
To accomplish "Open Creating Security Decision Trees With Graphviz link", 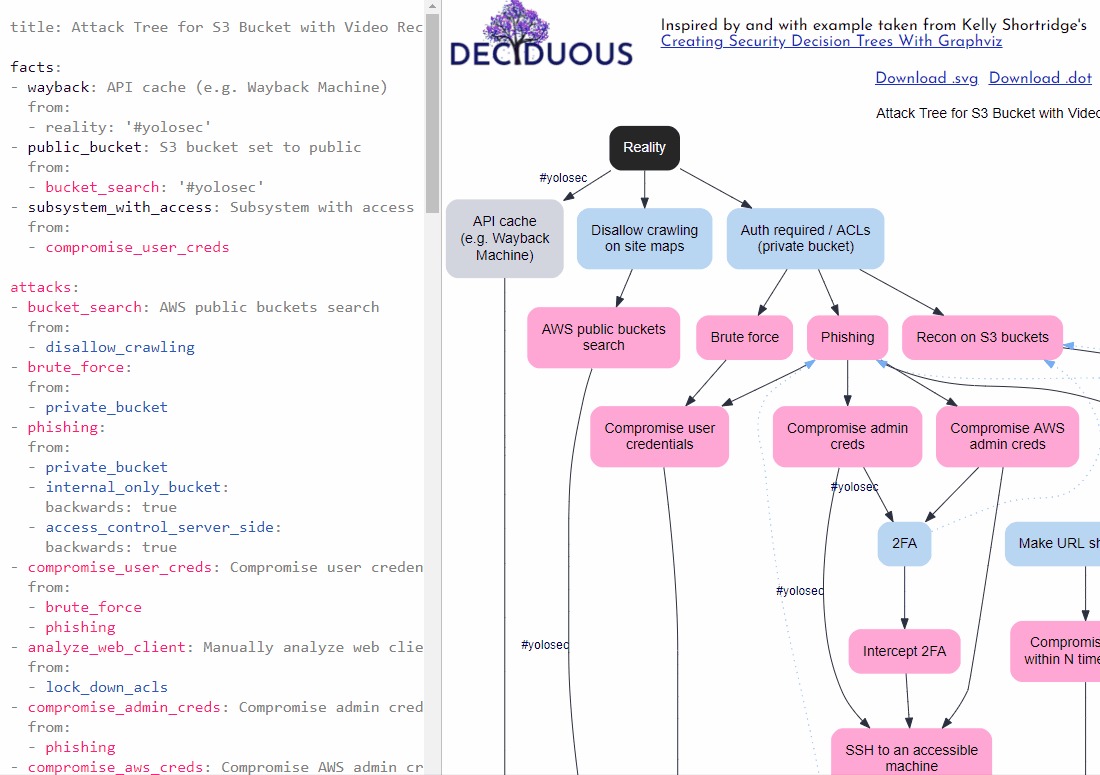I will tap(831, 41).
